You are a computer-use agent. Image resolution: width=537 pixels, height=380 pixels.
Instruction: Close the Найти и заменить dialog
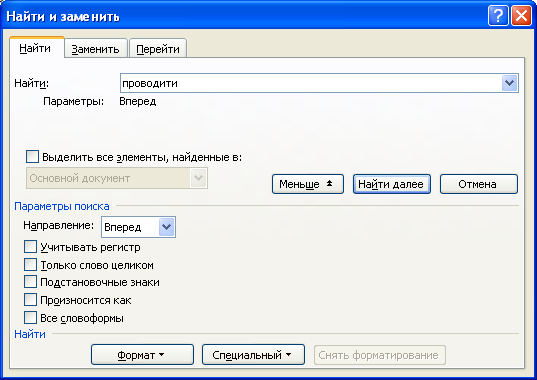click(521, 16)
